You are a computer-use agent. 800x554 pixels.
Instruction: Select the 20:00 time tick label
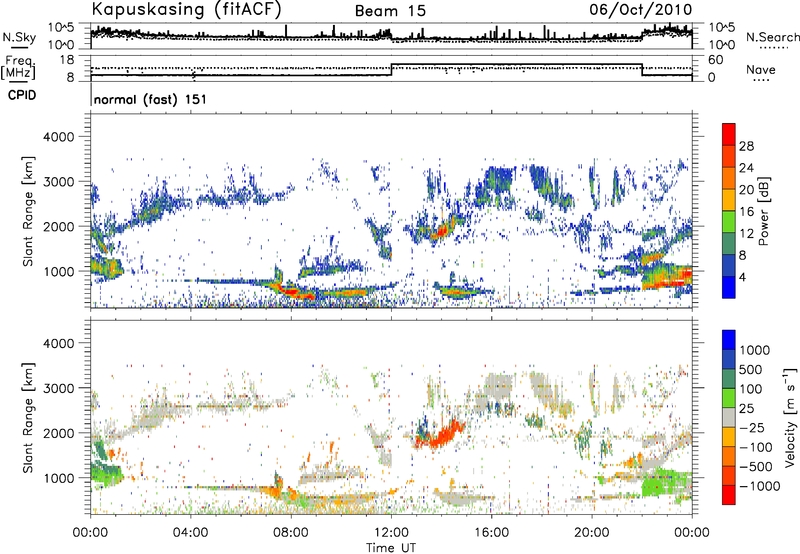click(x=591, y=533)
